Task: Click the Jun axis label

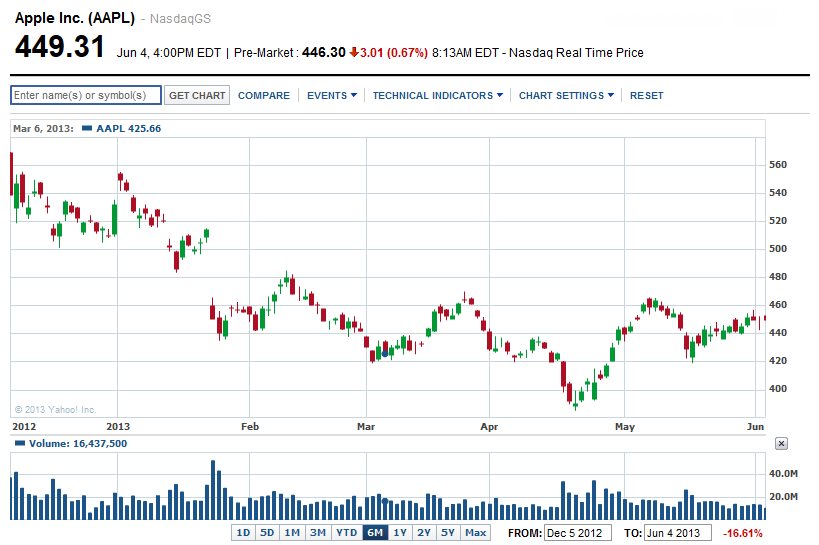Action: pos(755,426)
